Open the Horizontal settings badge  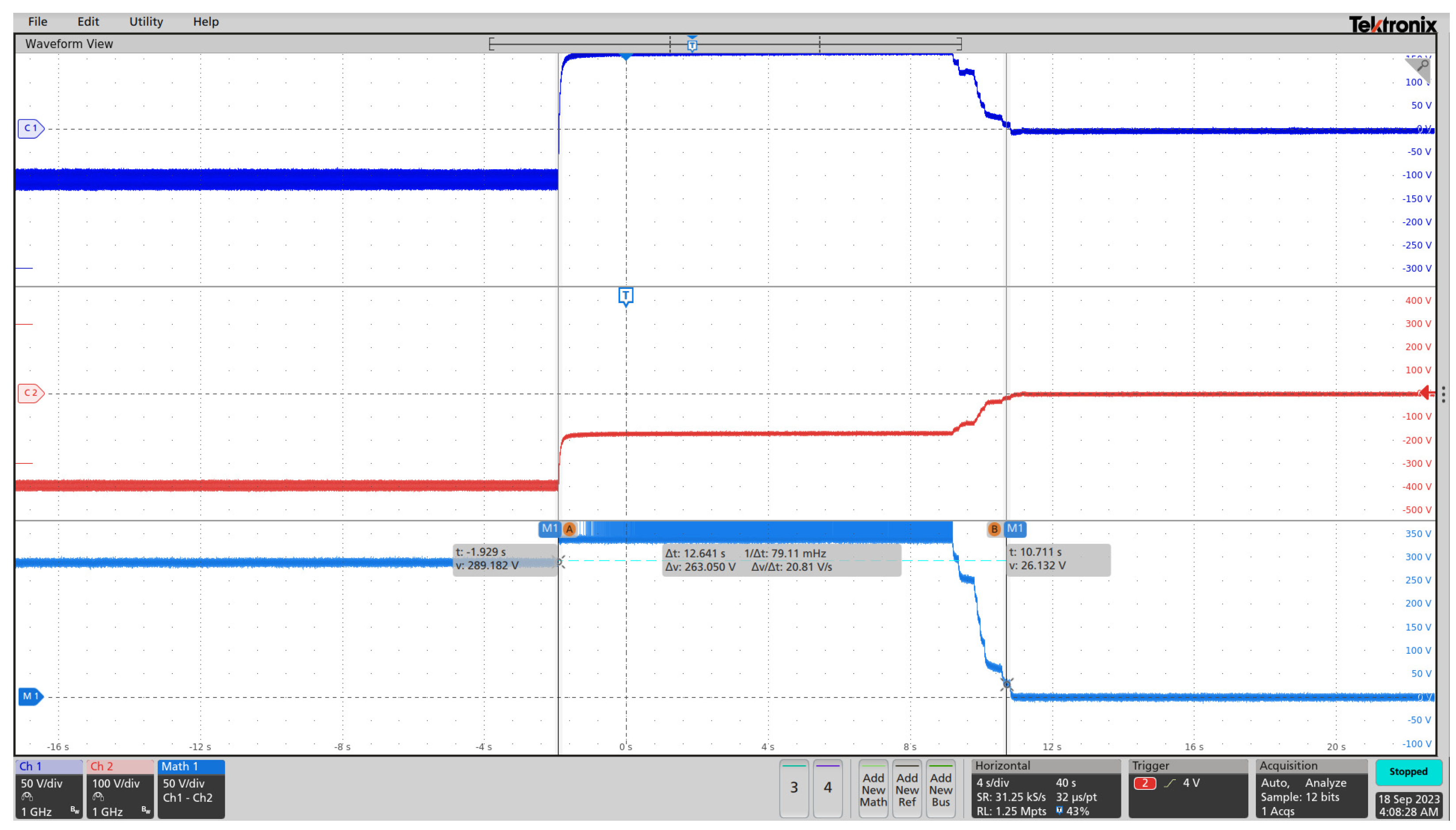click(1045, 789)
